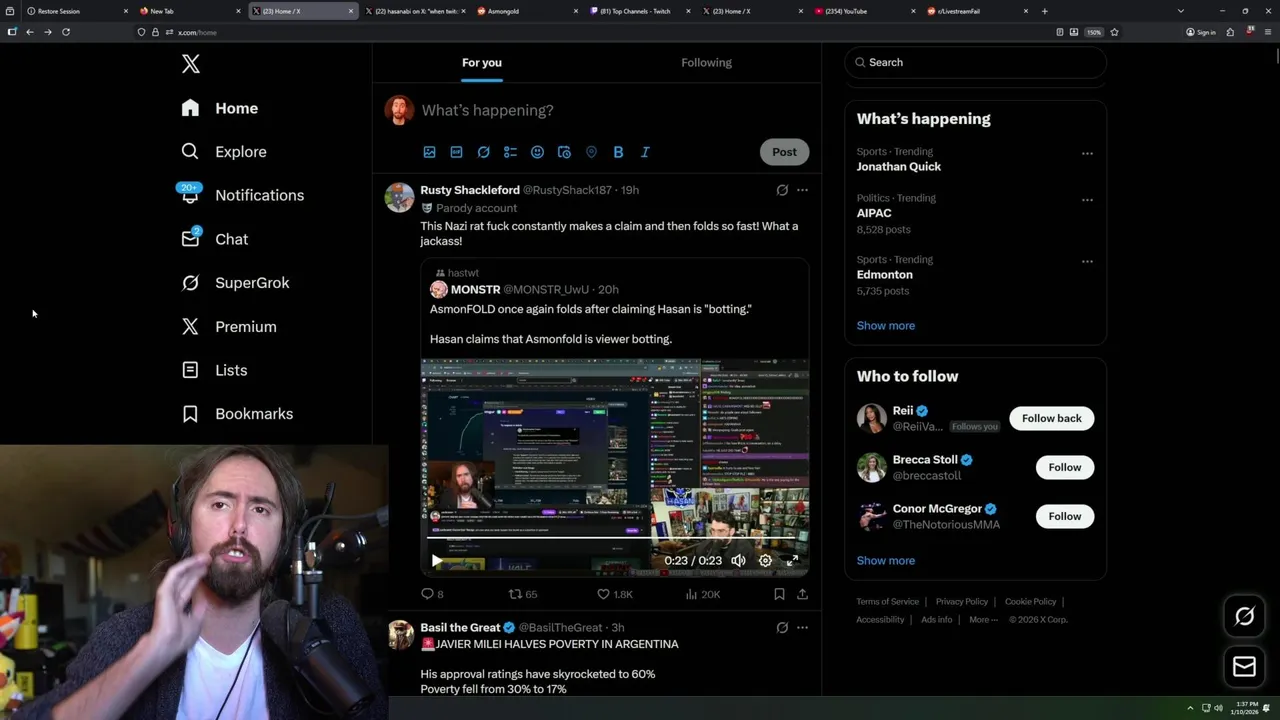Click the Post button
This screenshot has width=1280, height=720.
pyautogui.click(x=785, y=152)
